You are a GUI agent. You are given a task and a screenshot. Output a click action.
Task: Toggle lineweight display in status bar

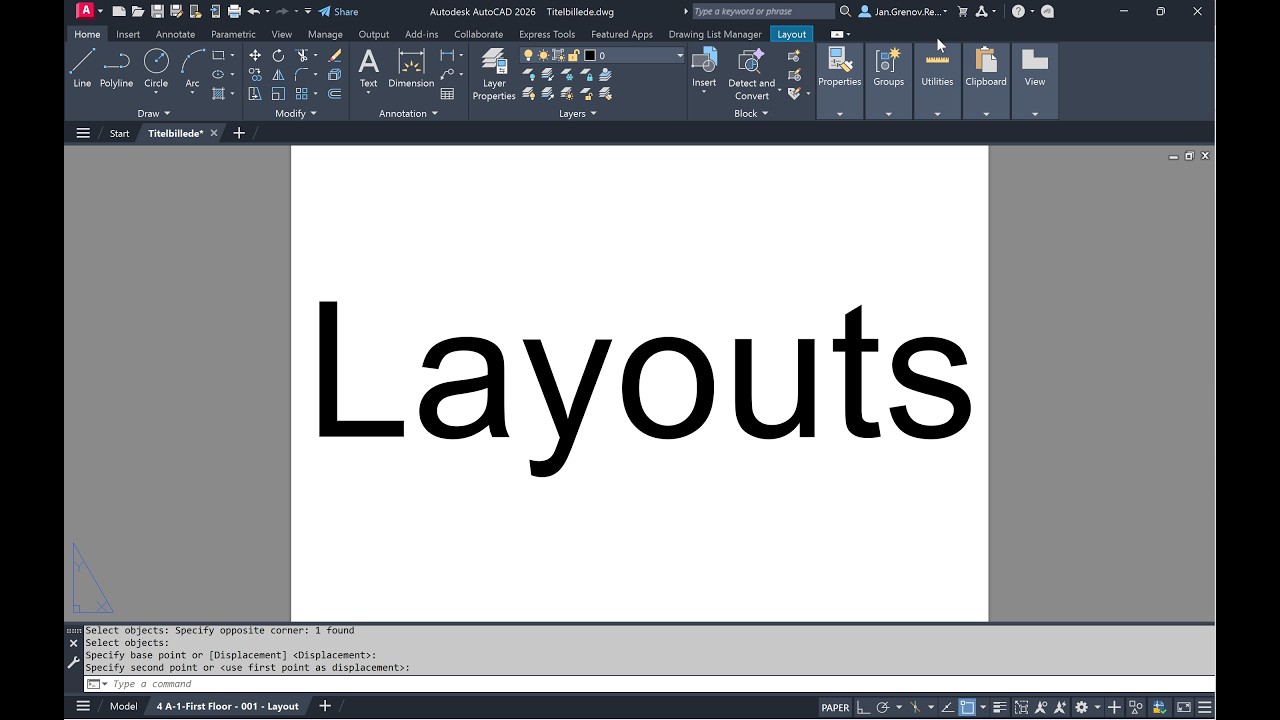999,707
